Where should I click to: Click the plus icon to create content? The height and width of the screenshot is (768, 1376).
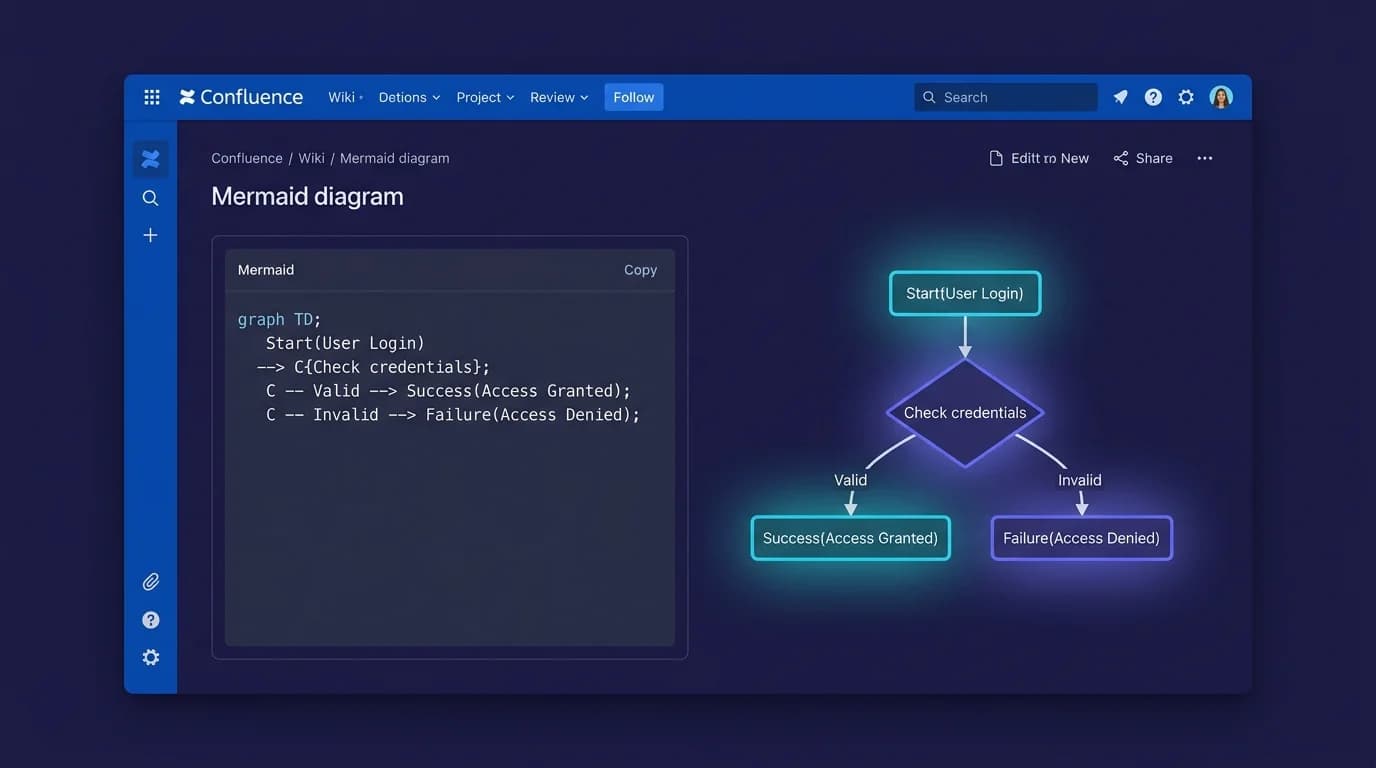(150, 234)
